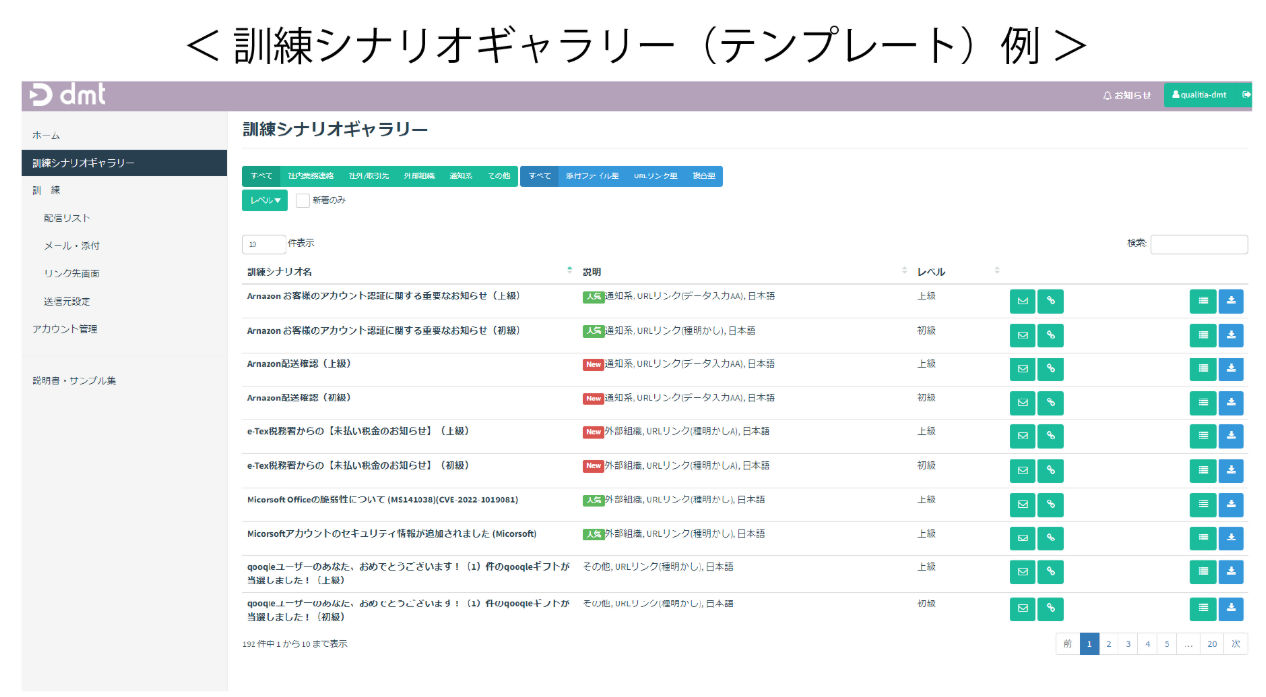This screenshot has width=1266, height=697.
Task: Enable the 新着のみ checkbox
Action: [303, 199]
